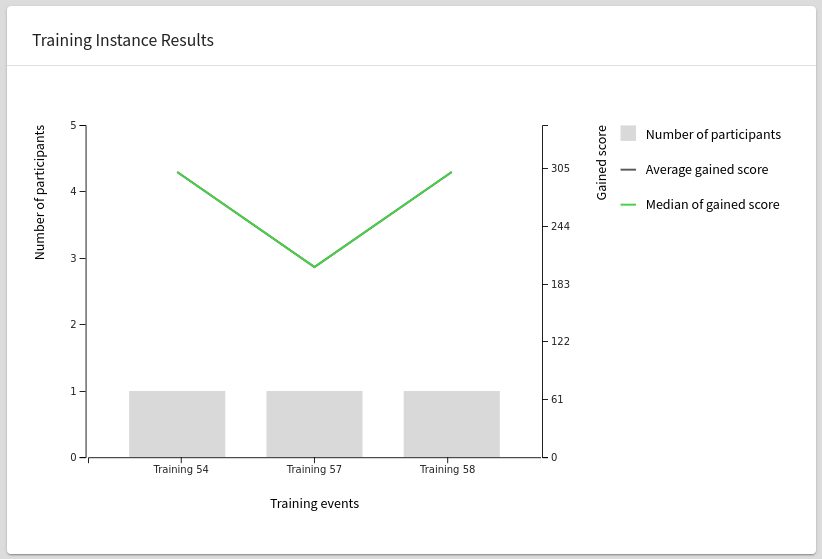Toggle the Median of gained score legend line
This screenshot has height=559, width=822.
point(628,205)
